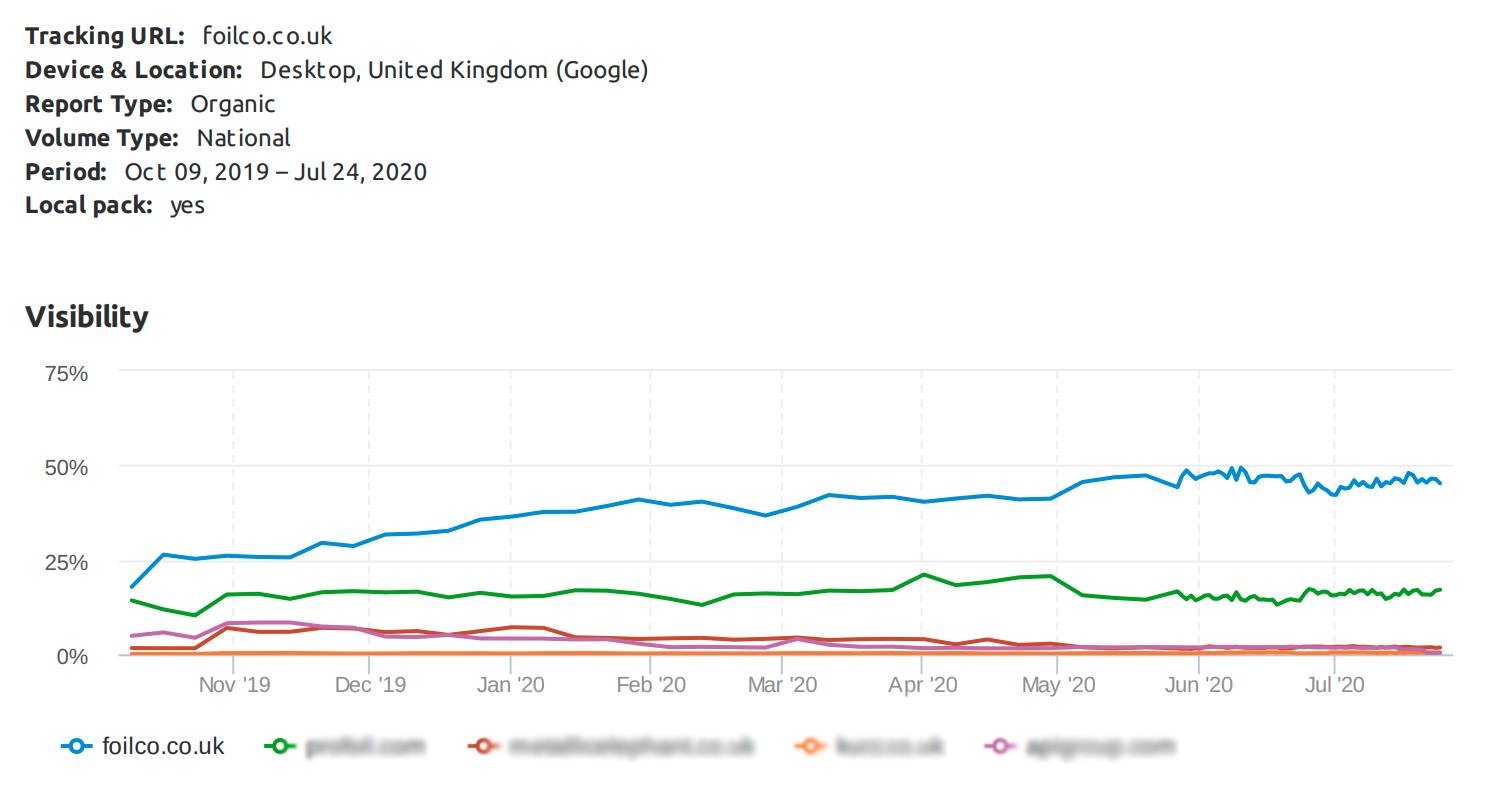
Task: Toggle the blurred orange legend label
Action: point(889,746)
